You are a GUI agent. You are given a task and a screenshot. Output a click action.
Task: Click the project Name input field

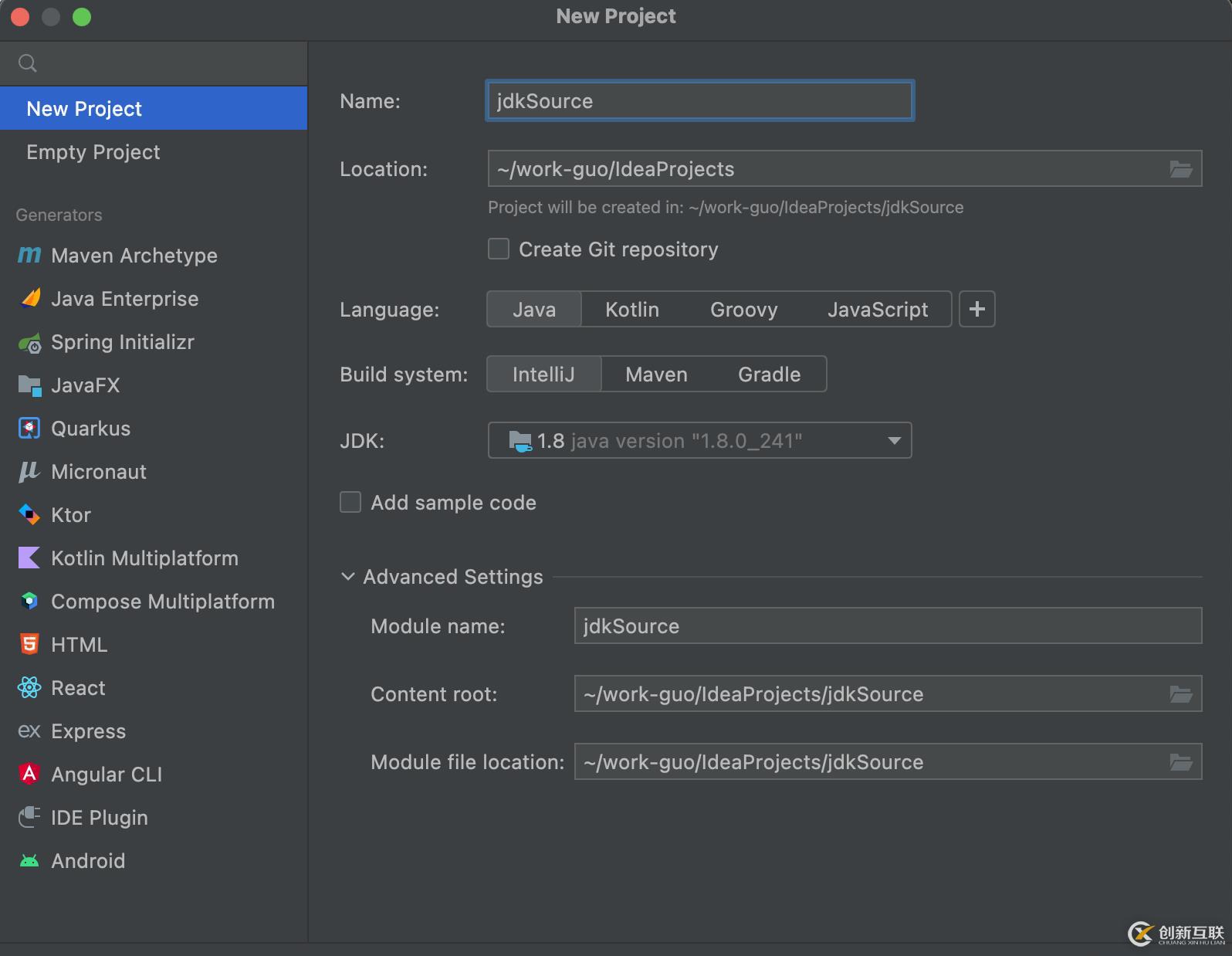(x=699, y=100)
